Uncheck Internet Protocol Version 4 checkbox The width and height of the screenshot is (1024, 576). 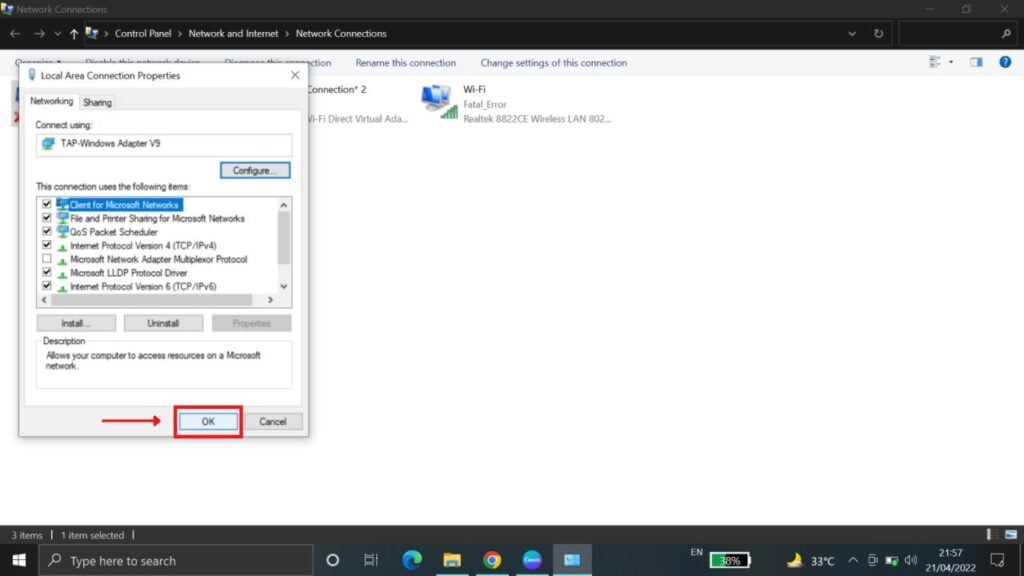coord(46,245)
